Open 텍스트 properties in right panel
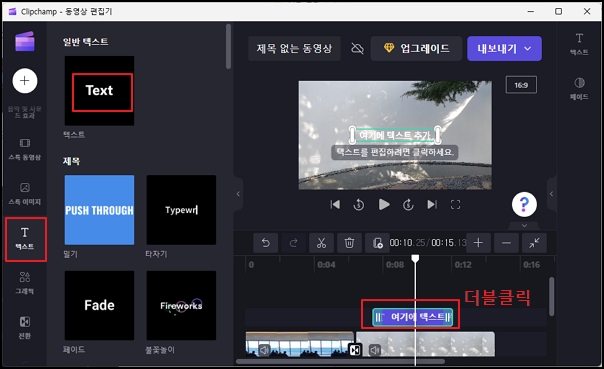The image size is (604, 369). 579,44
